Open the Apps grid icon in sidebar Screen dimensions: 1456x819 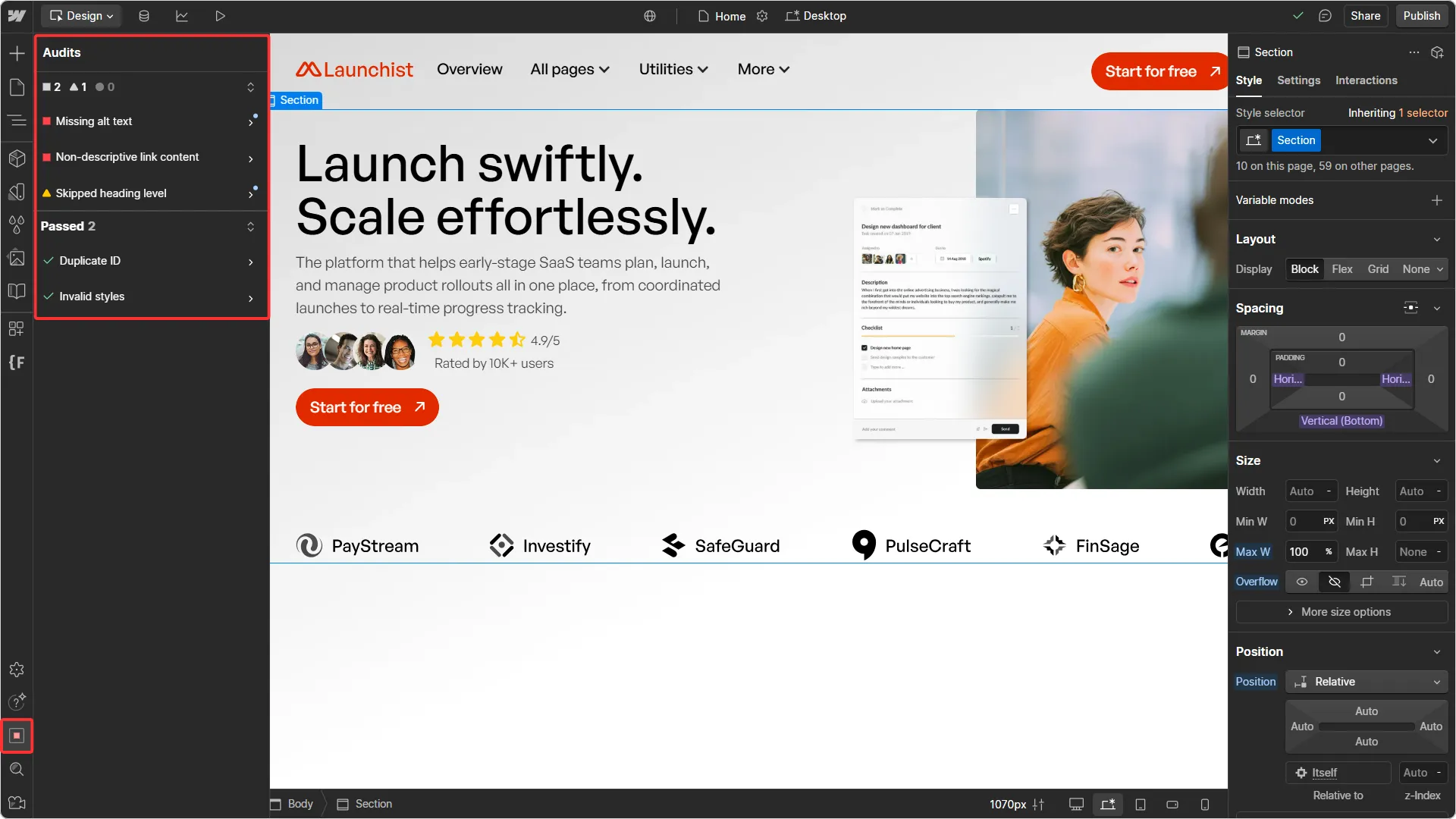coord(17,328)
